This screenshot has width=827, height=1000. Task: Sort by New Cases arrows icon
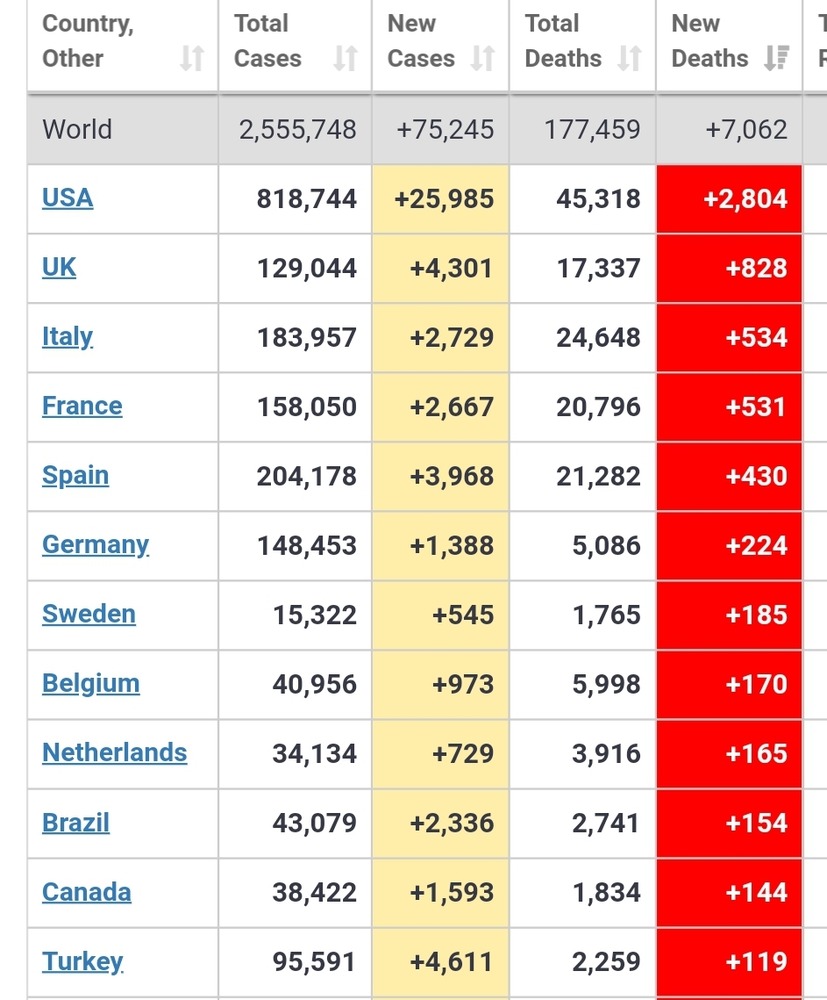point(483,59)
